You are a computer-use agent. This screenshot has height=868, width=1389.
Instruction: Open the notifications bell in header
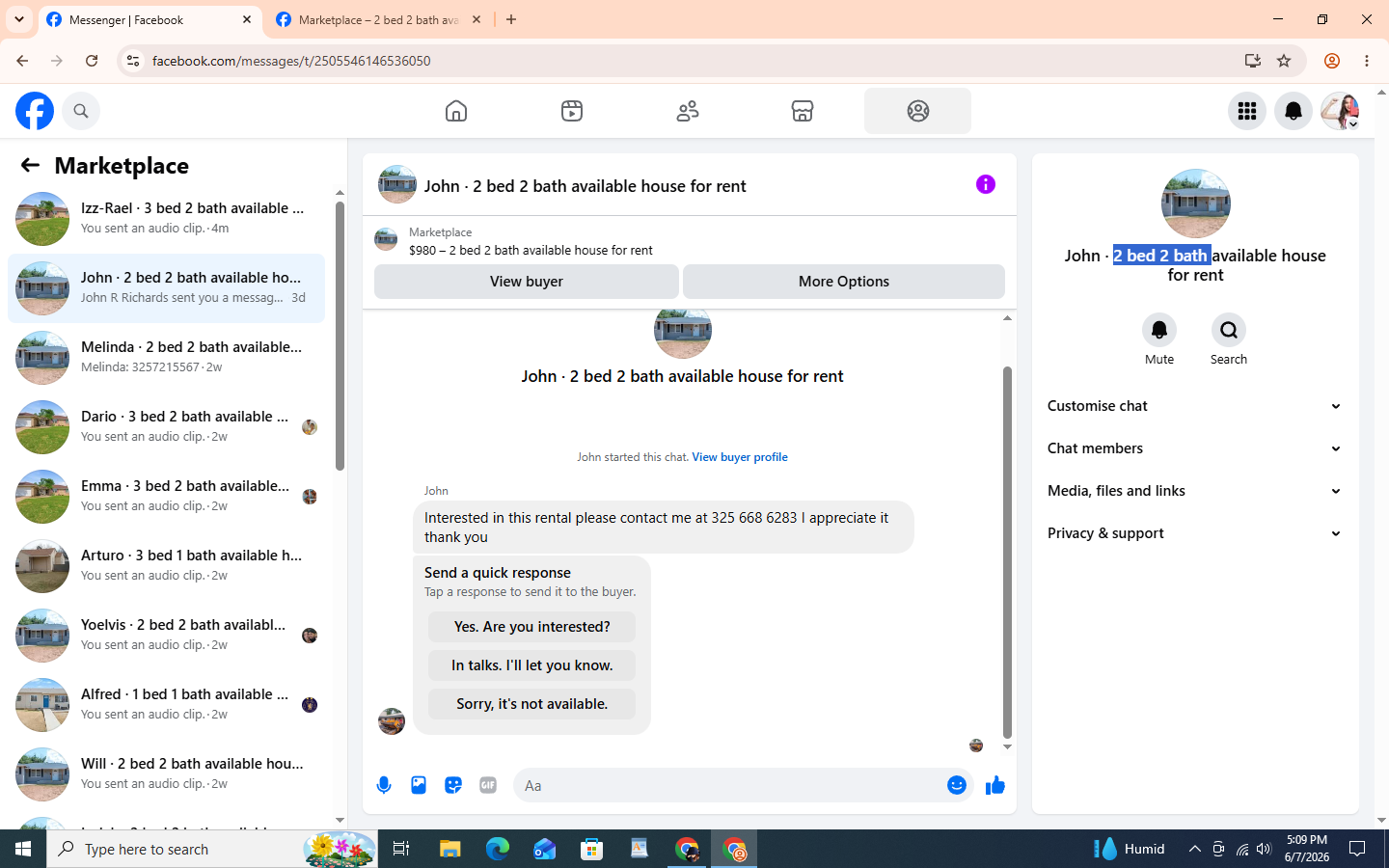[1294, 111]
